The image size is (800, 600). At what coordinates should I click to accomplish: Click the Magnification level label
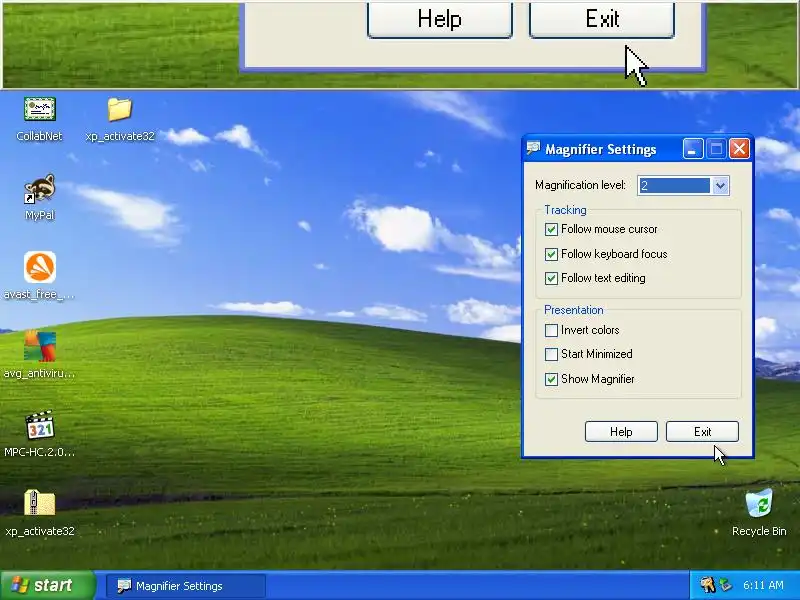(x=580, y=185)
